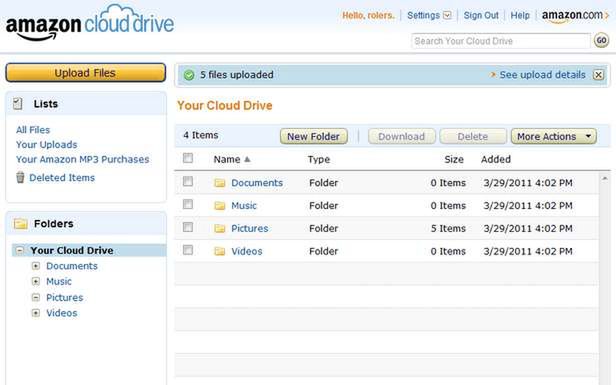The width and height of the screenshot is (616, 385).
Task: Click the amazon.com logo link
Action: pos(575,16)
